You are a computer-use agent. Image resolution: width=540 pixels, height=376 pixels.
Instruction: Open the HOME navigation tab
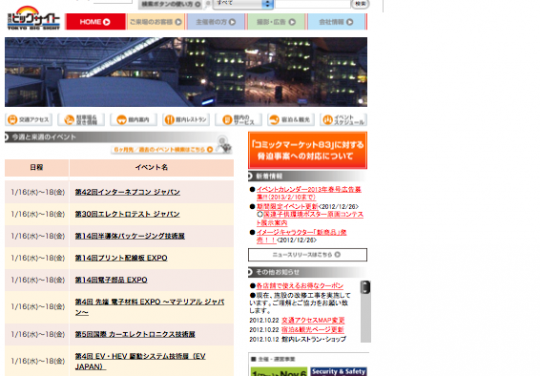[95, 22]
